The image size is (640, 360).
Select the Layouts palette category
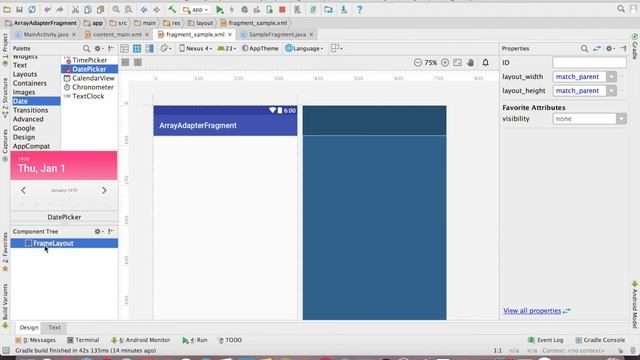click(25, 74)
